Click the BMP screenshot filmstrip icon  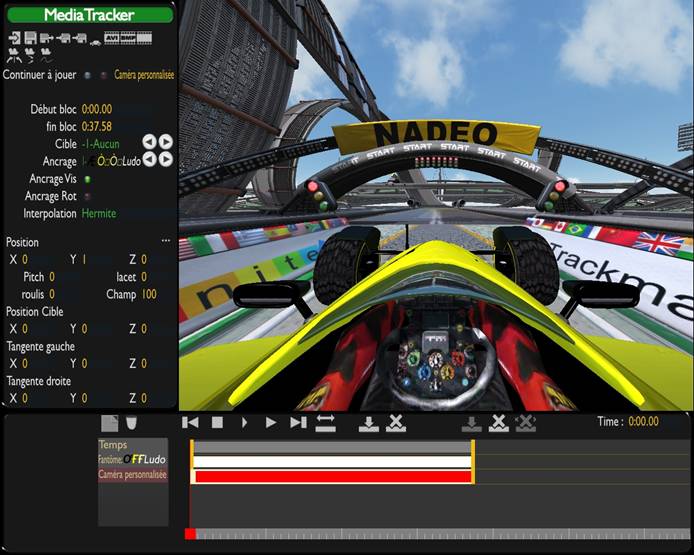(128, 38)
